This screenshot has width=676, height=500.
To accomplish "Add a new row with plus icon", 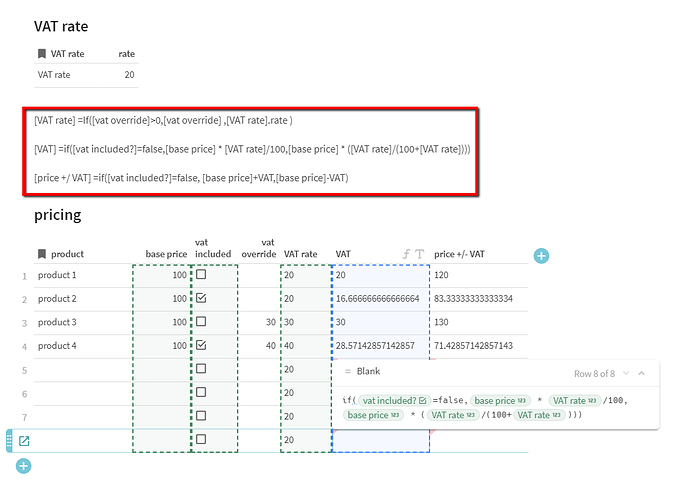I will [24, 466].
